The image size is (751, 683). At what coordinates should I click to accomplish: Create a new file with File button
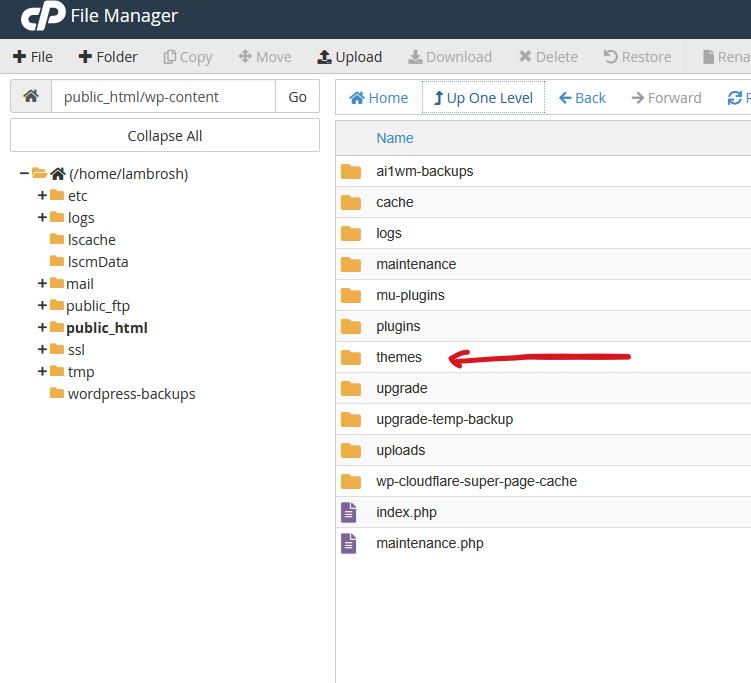coord(33,57)
